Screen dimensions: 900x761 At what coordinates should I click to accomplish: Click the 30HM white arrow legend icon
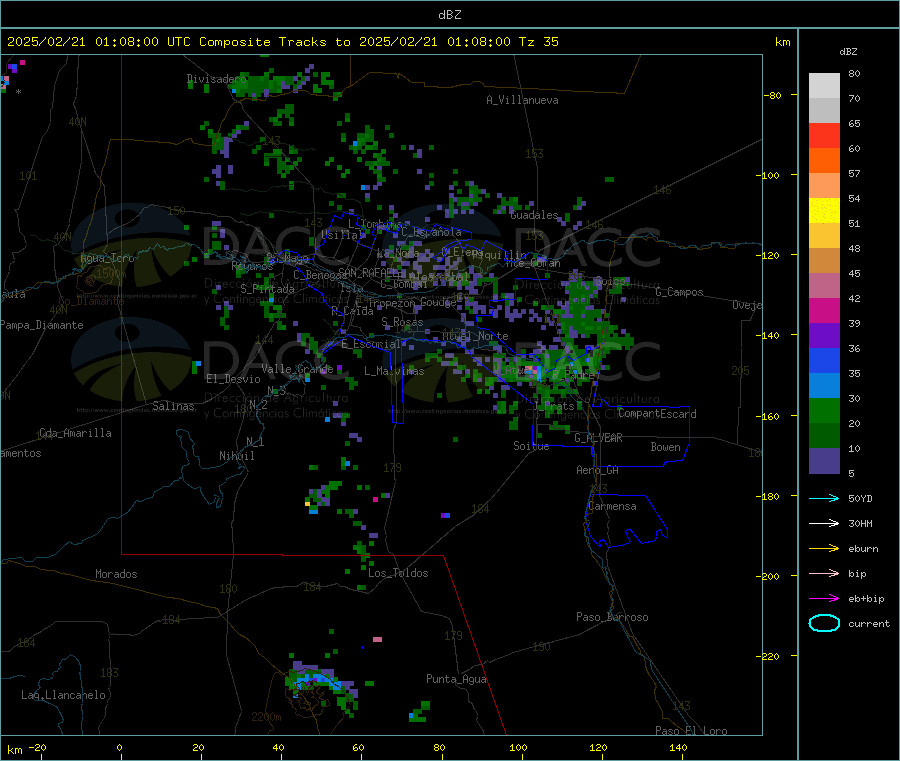point(824,523)
